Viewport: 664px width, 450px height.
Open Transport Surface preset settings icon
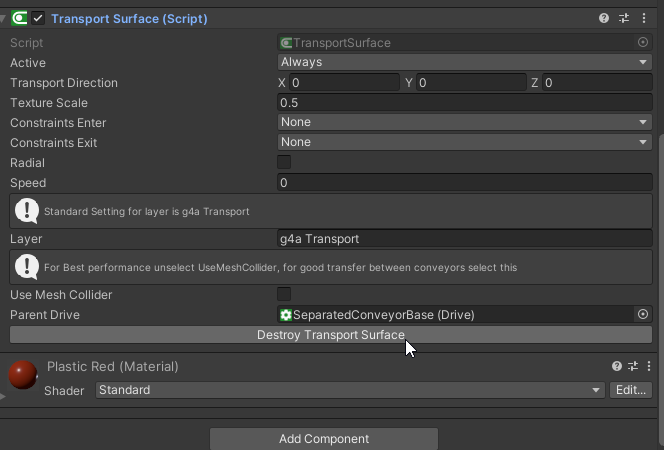tap(624, 18)
